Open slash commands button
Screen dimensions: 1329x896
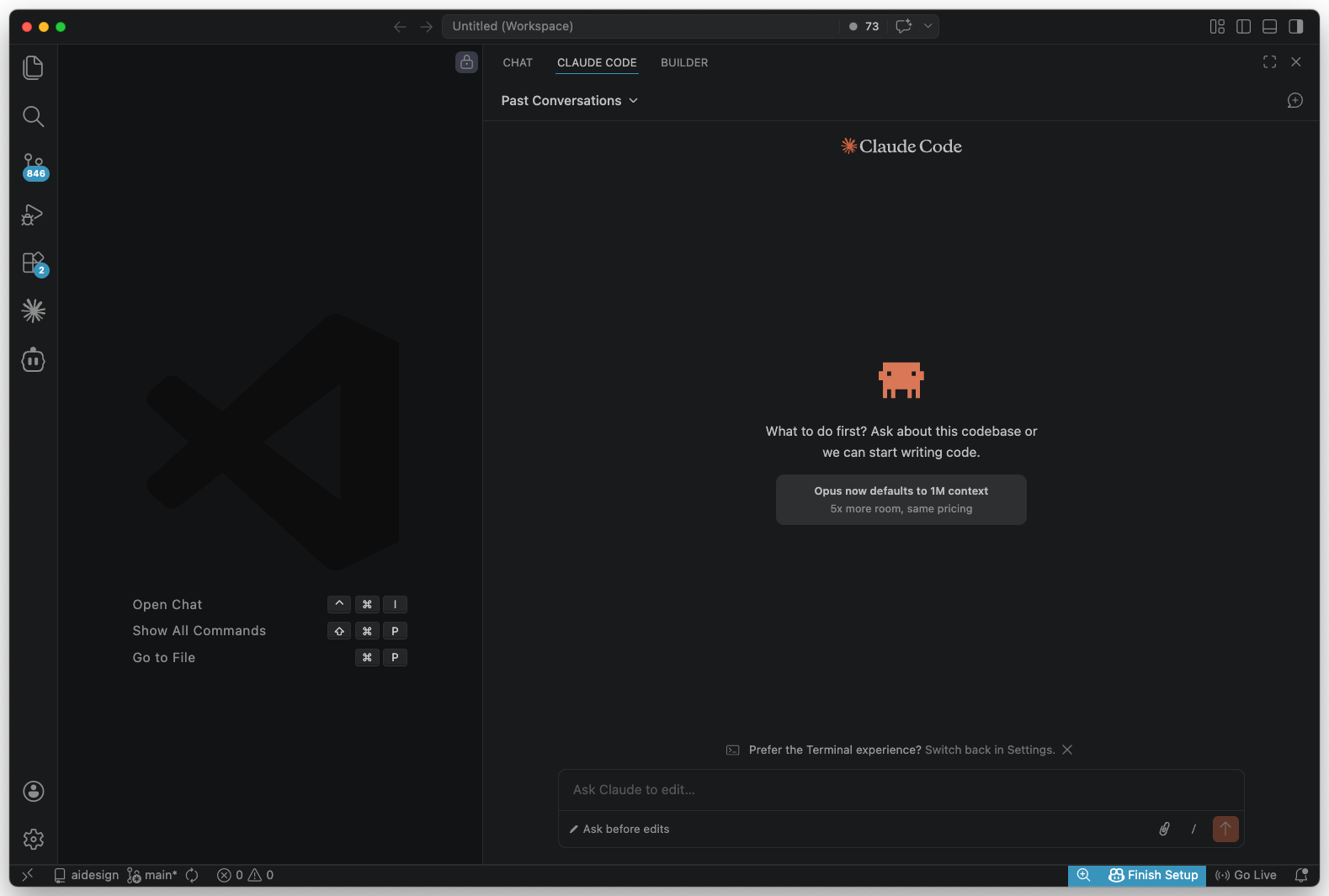coord(1193,830)
